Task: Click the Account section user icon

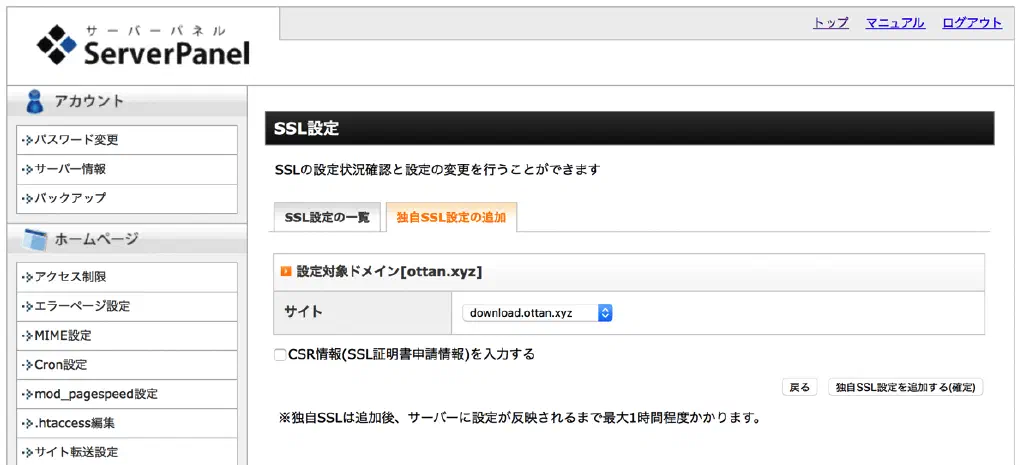Action: (x=35, y=101)
